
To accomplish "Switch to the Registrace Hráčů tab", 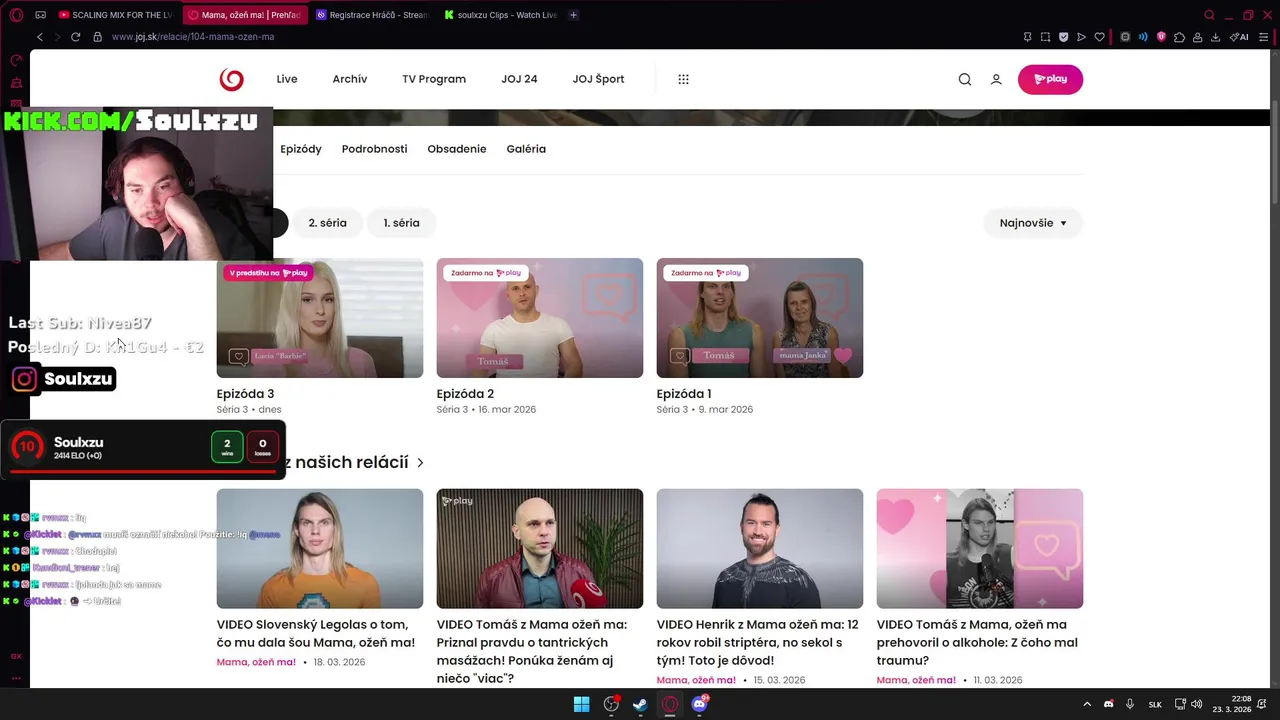I will (372, 15).
